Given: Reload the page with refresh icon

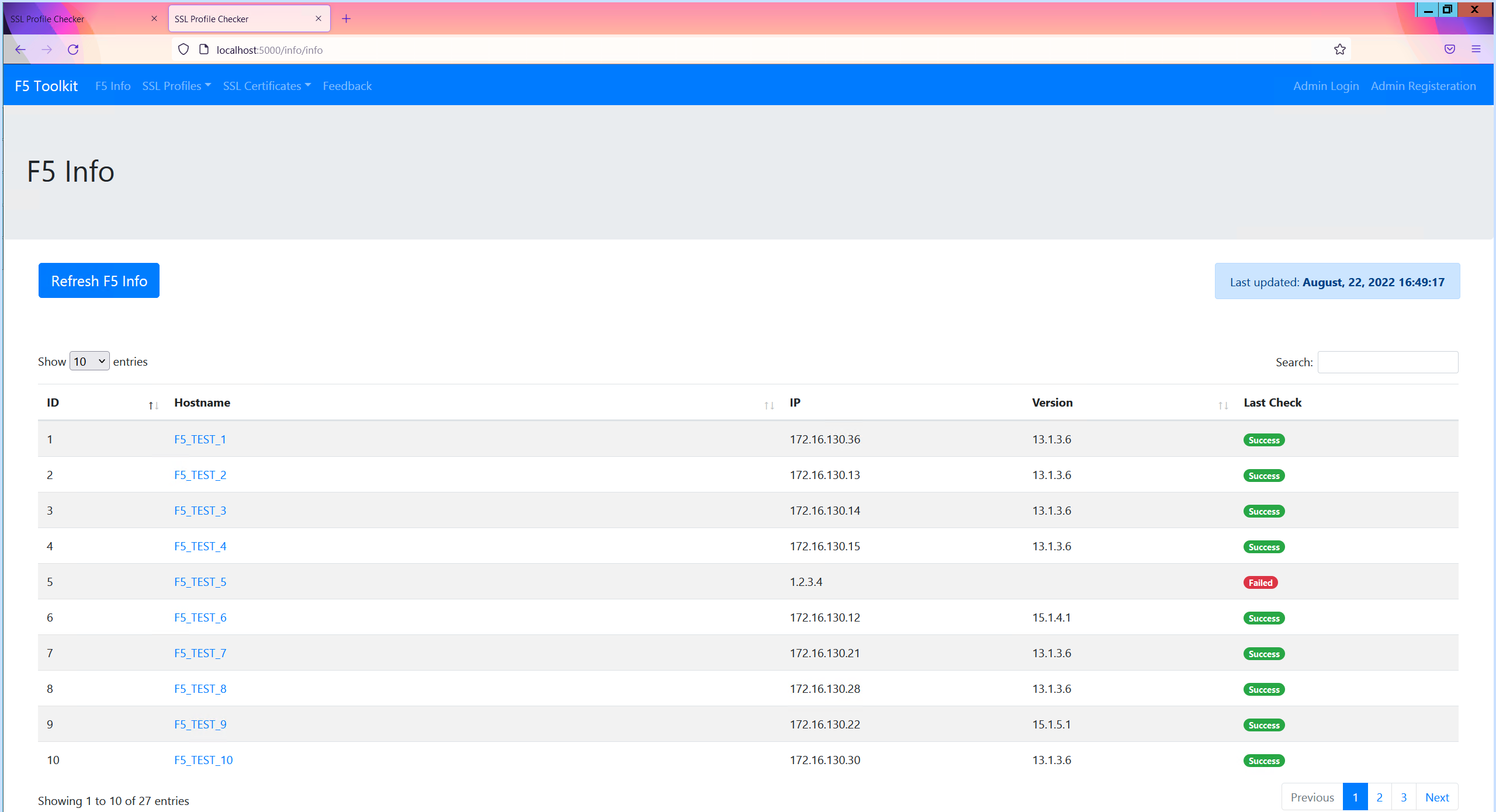Looking at the screenshot, I should 73,50.
